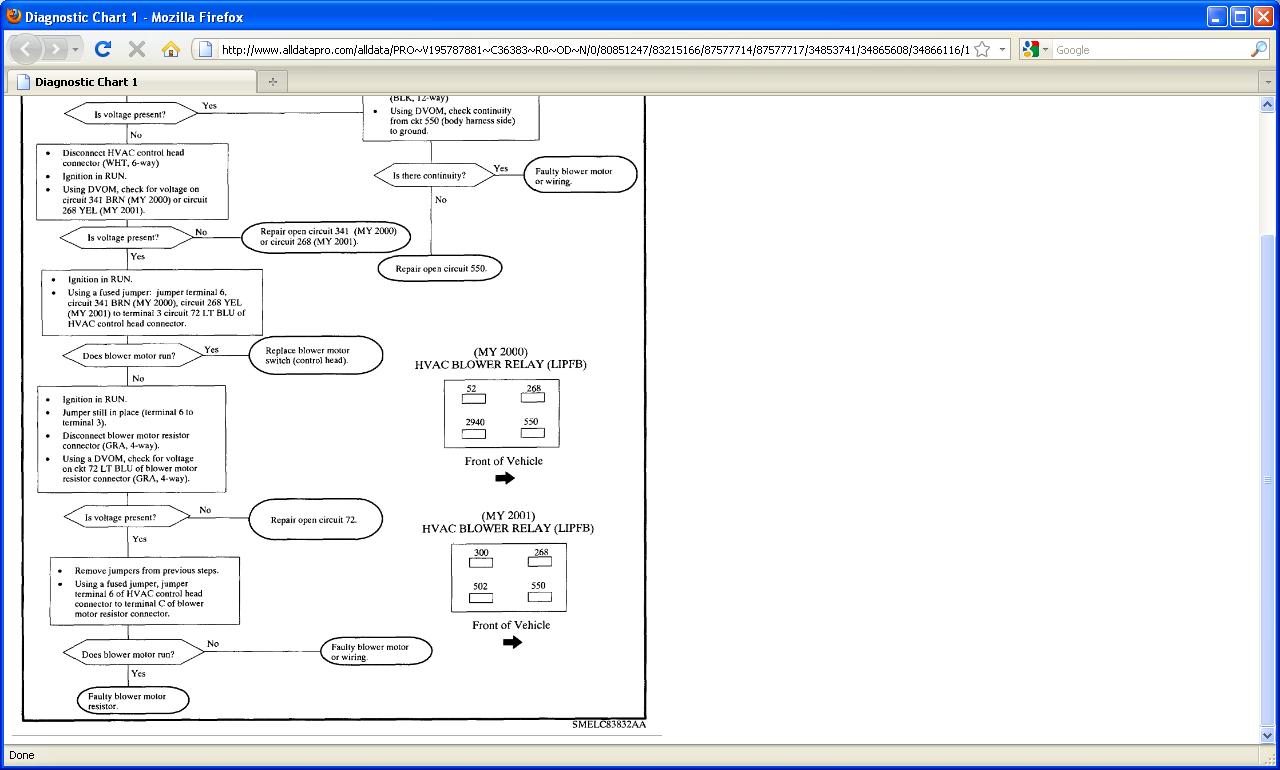Select the Diagnostic Chart 1 tab
The height and width of the screenshot is (770, 1280).
(131, 82)
